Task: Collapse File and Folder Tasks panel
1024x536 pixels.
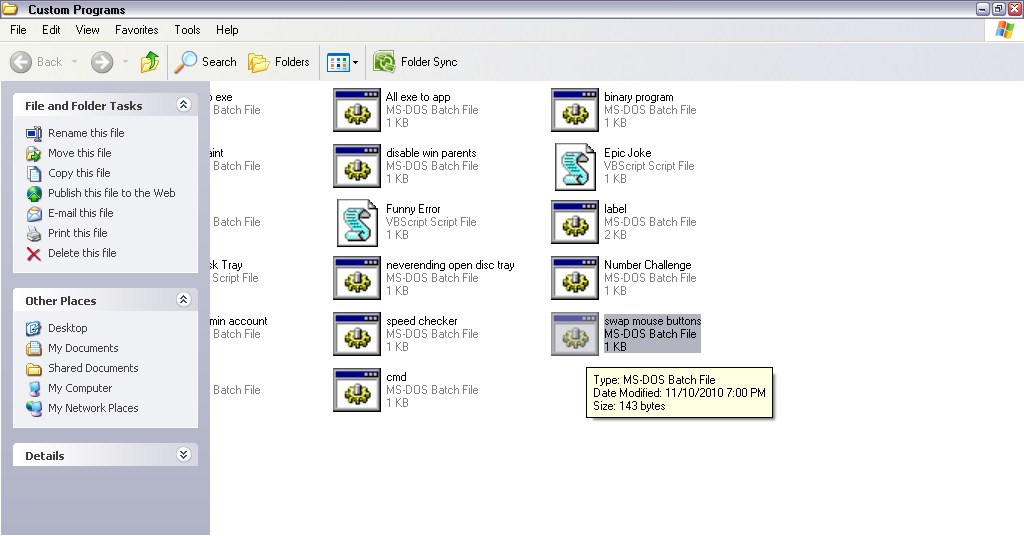Action: (184, 104)
